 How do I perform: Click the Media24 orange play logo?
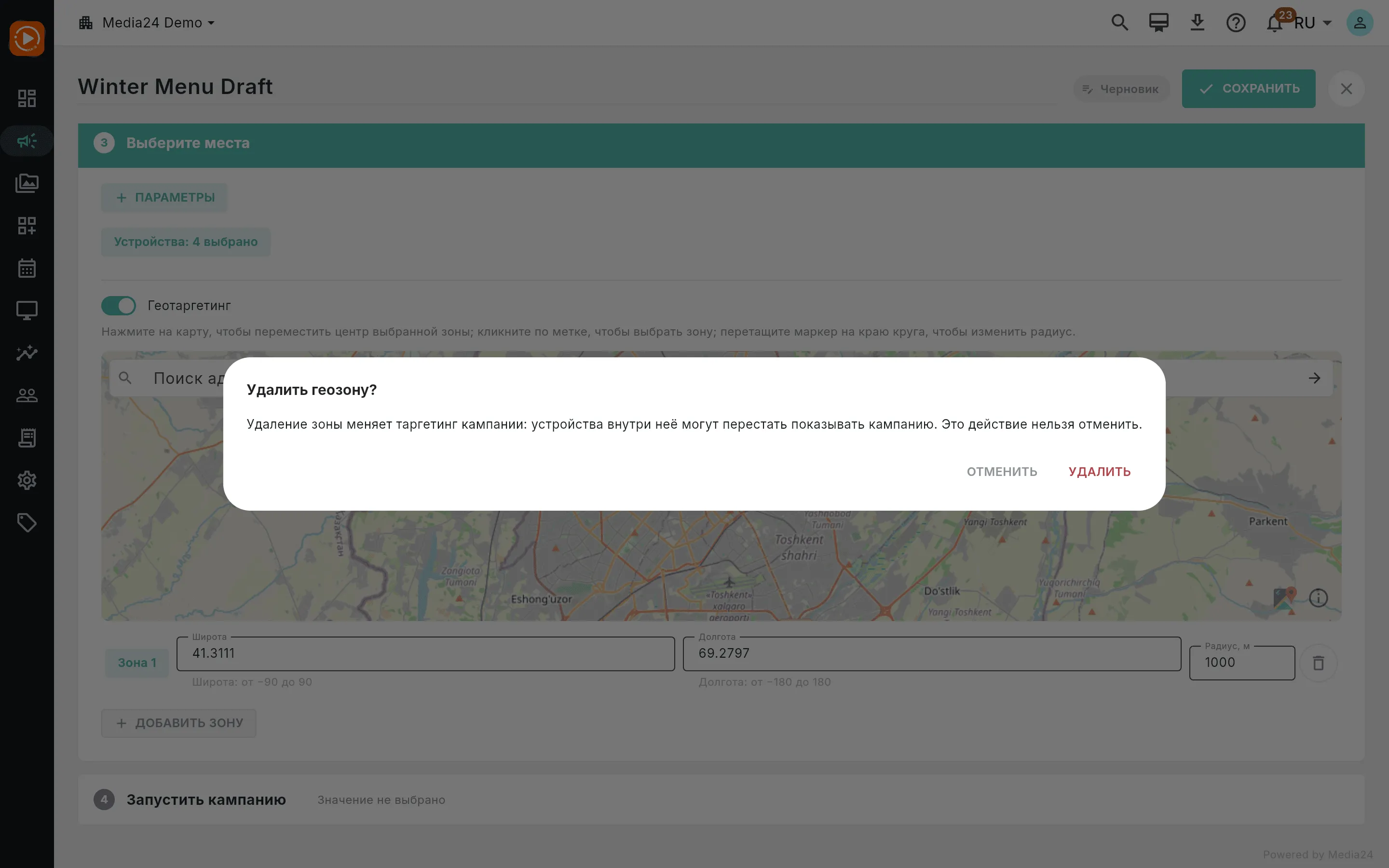tap(27, 39)
